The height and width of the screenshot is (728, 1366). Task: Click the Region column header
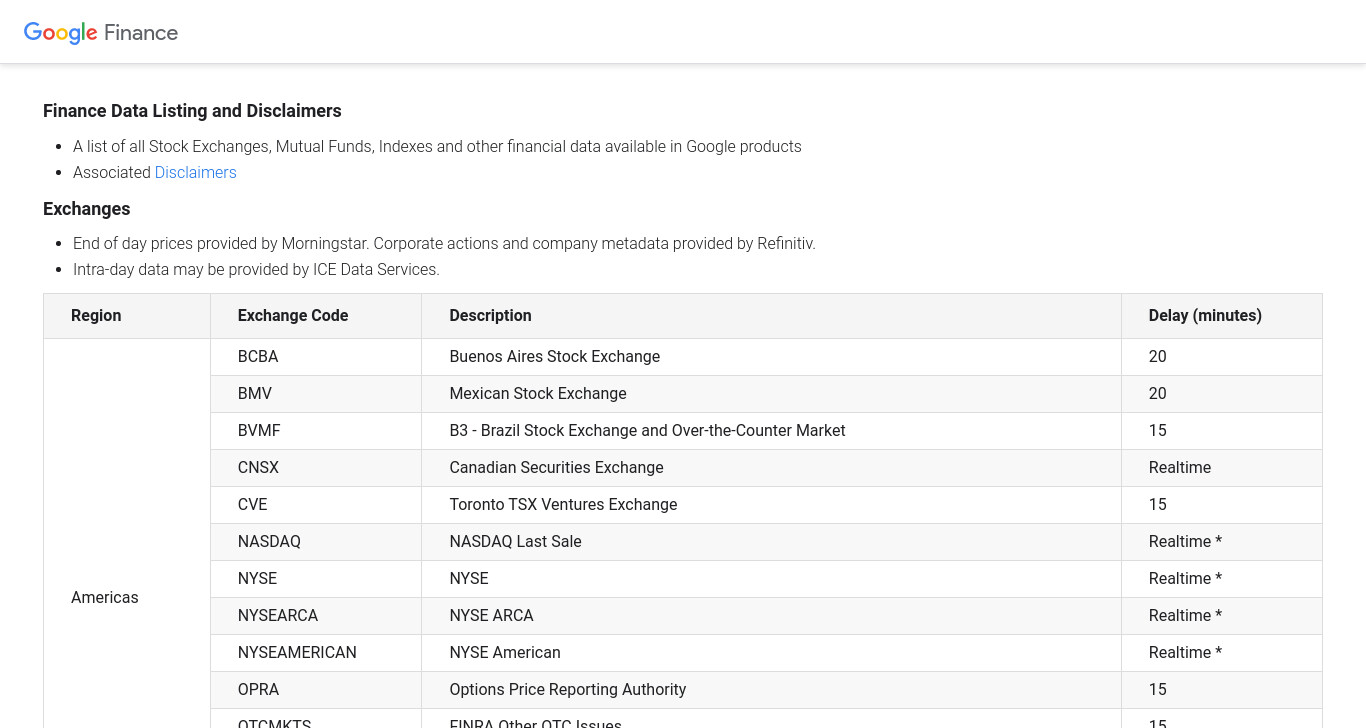(127, 316)
